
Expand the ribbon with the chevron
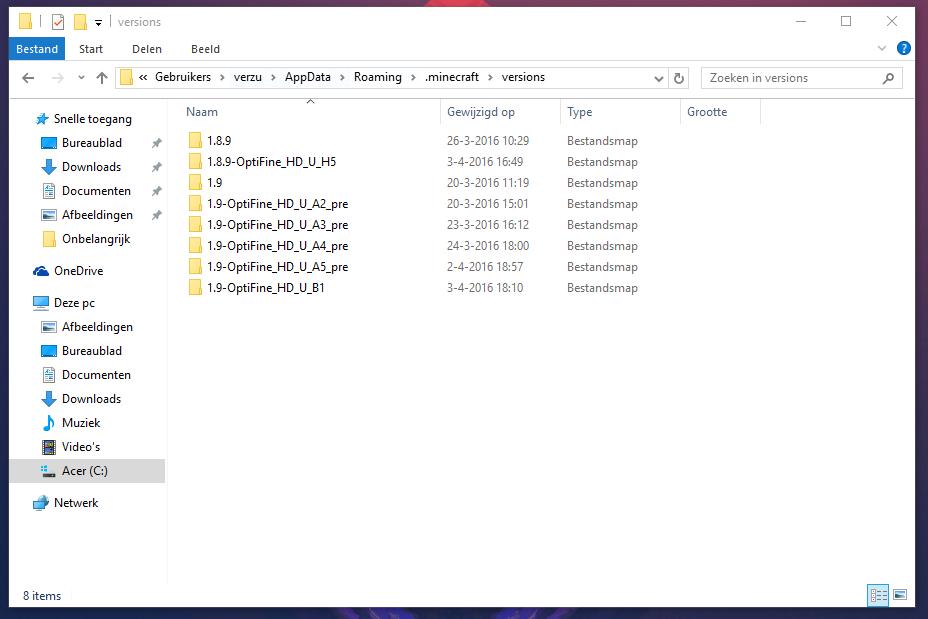(x=882, y=49)
